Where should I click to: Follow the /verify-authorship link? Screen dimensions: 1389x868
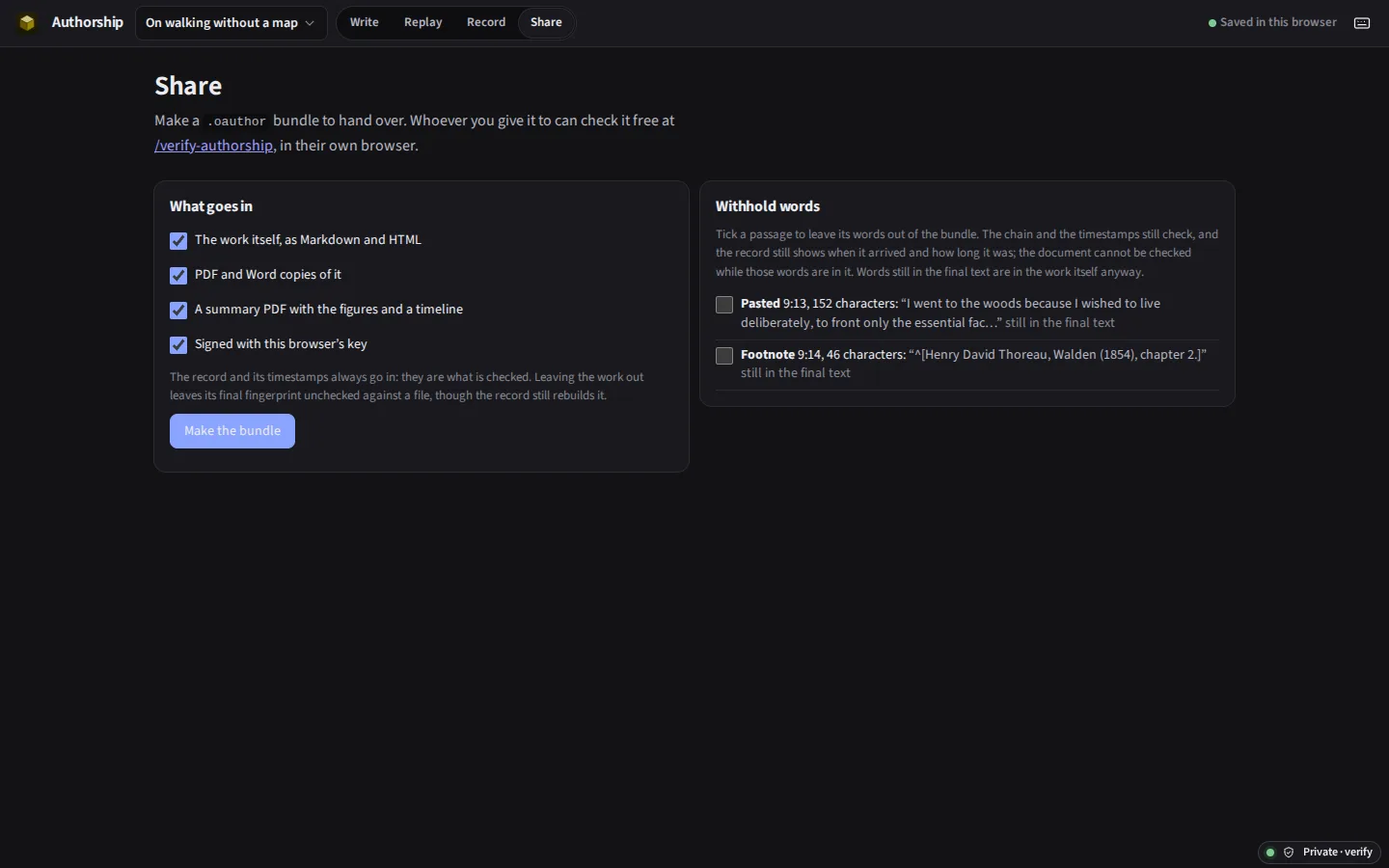[213, 146]
